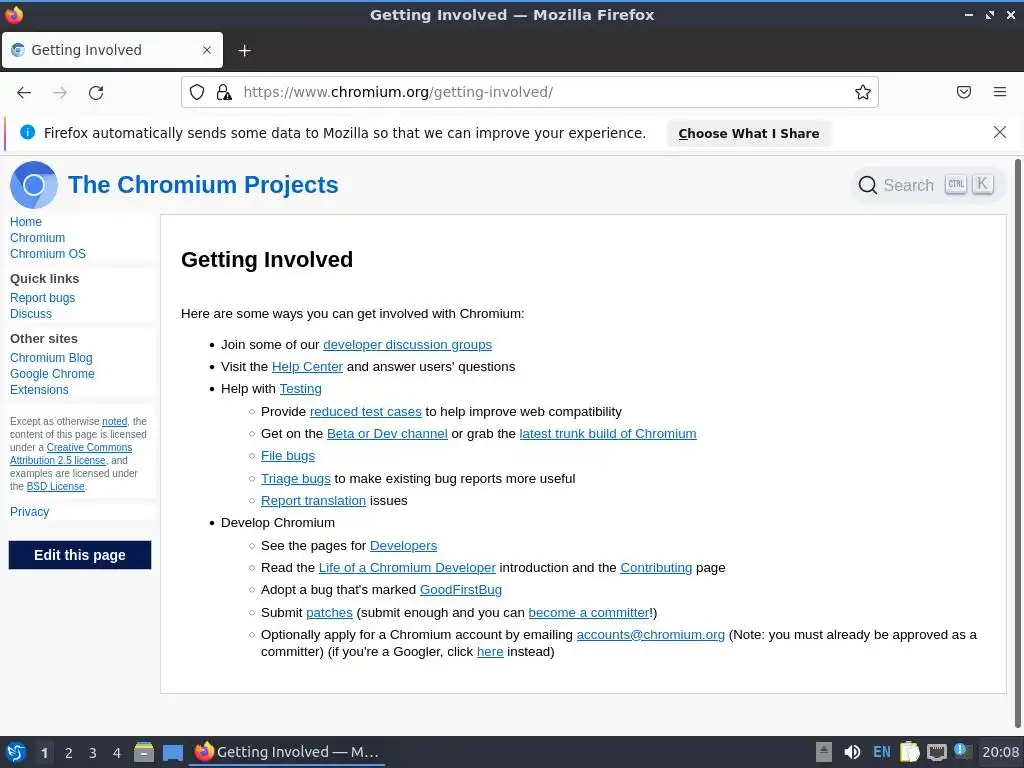Open the BSD License link
The width and height of the screenshot is (1024, 768).
[x=56, y=487]
